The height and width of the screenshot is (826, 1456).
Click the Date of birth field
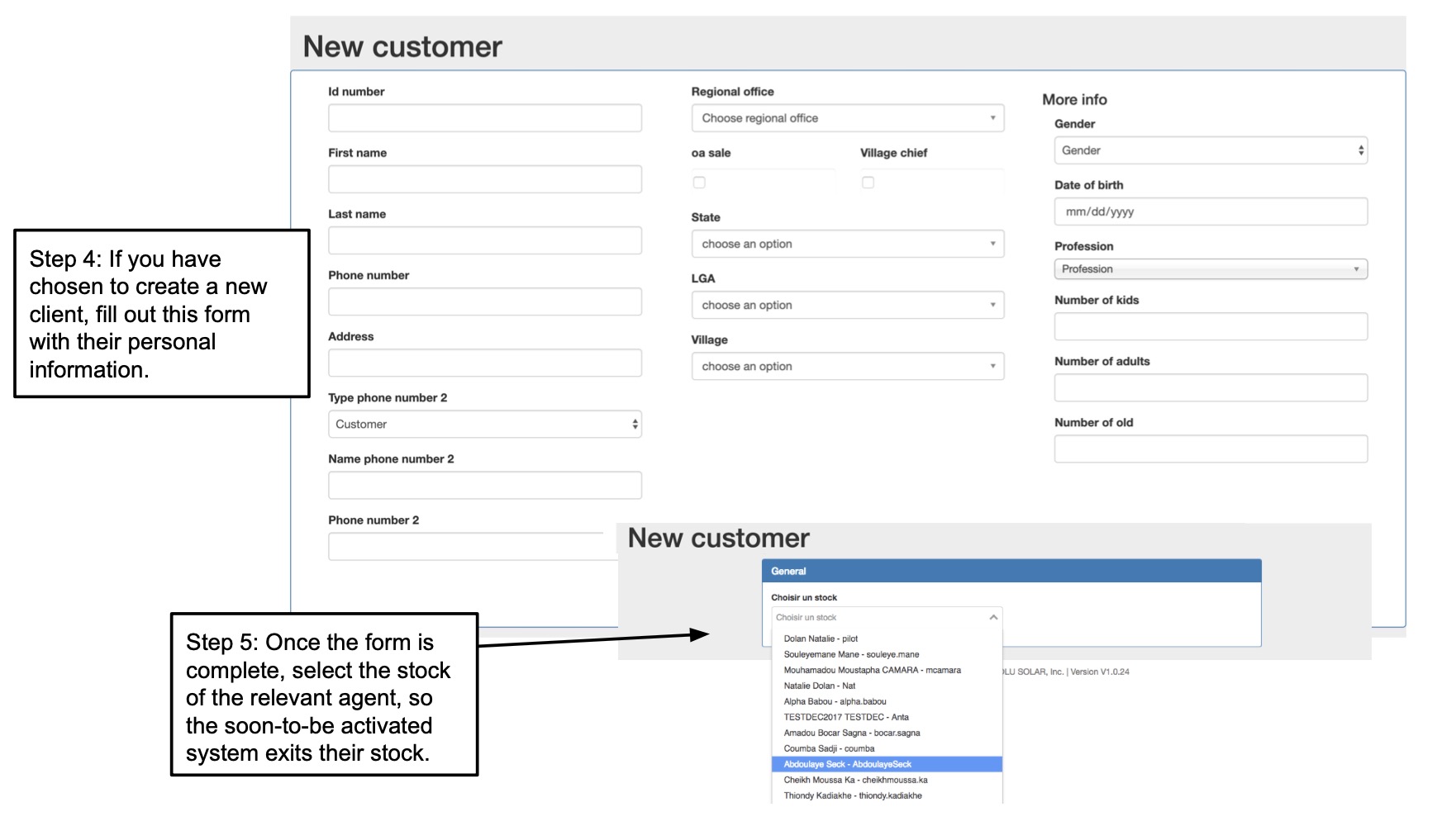click(1210, 211)
